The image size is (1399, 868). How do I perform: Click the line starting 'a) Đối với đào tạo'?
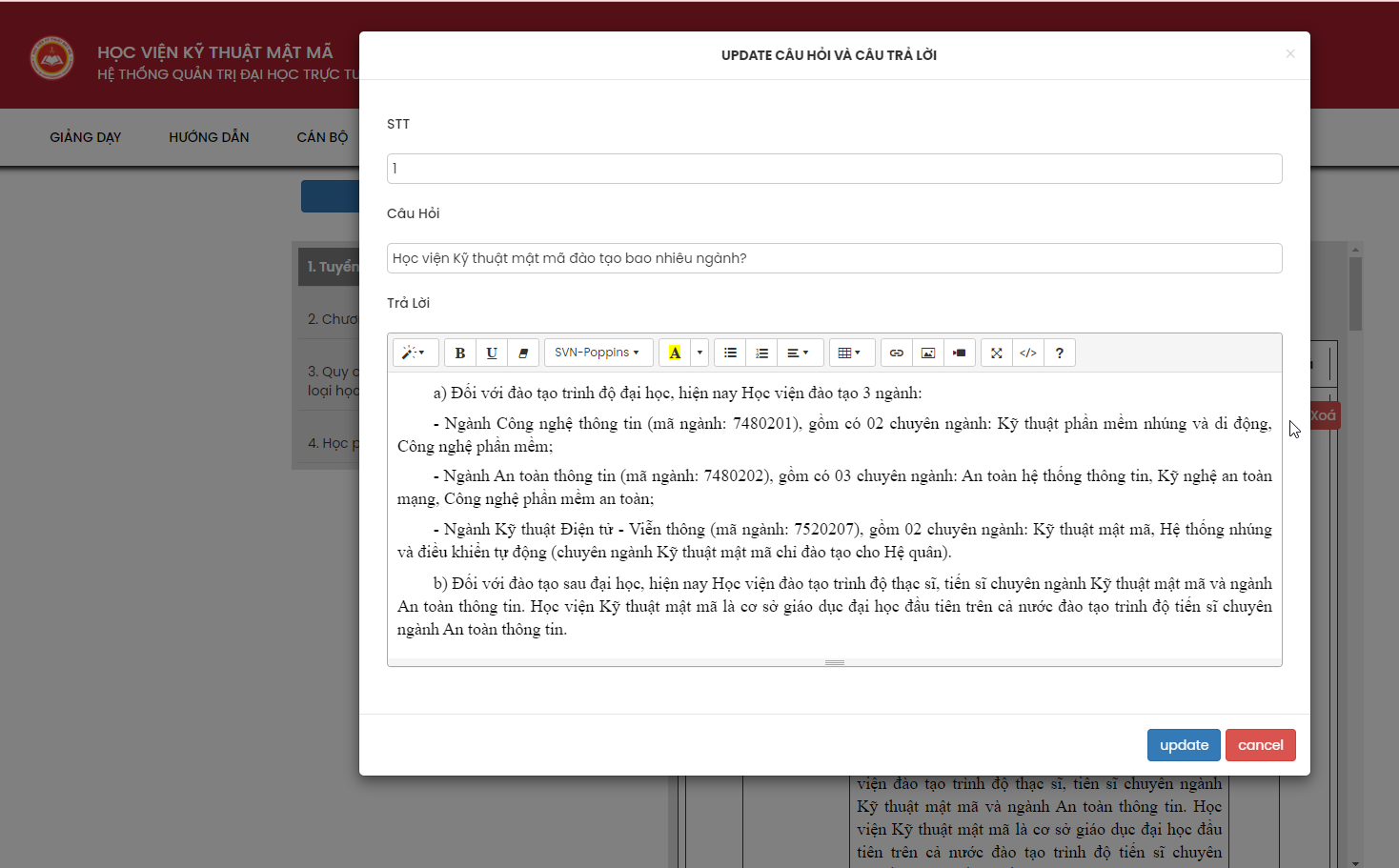point(678,394)
